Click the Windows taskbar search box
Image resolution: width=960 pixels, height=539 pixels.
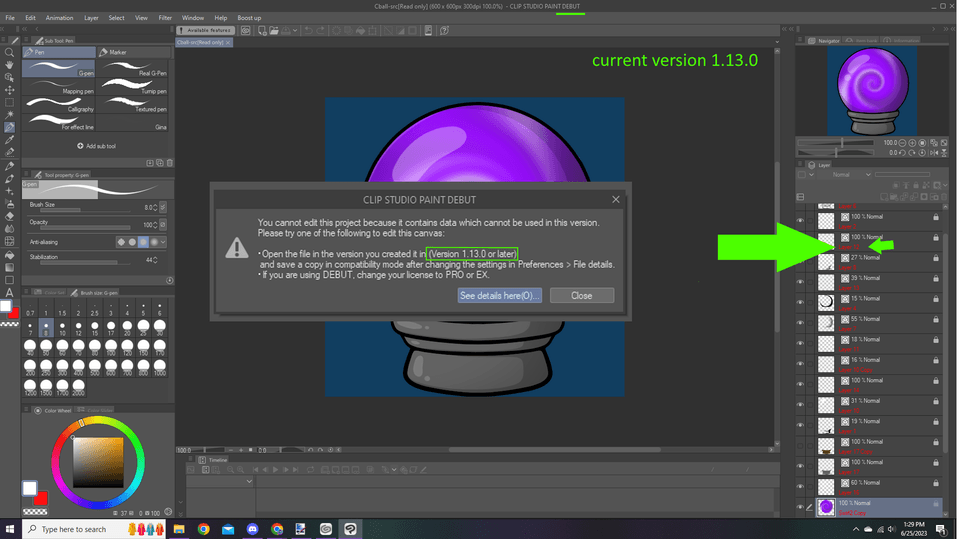[x=94, y=529]
